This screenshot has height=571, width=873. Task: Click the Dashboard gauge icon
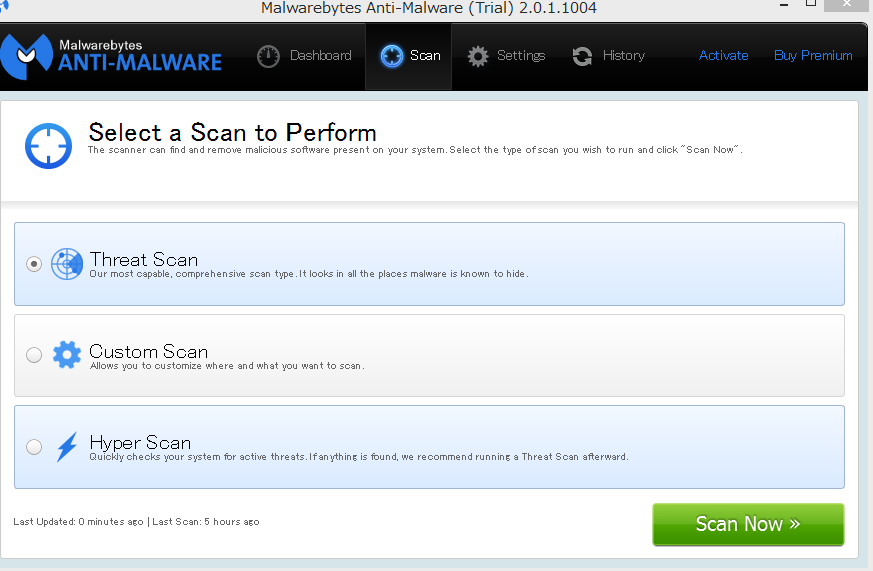pos(268,56)
